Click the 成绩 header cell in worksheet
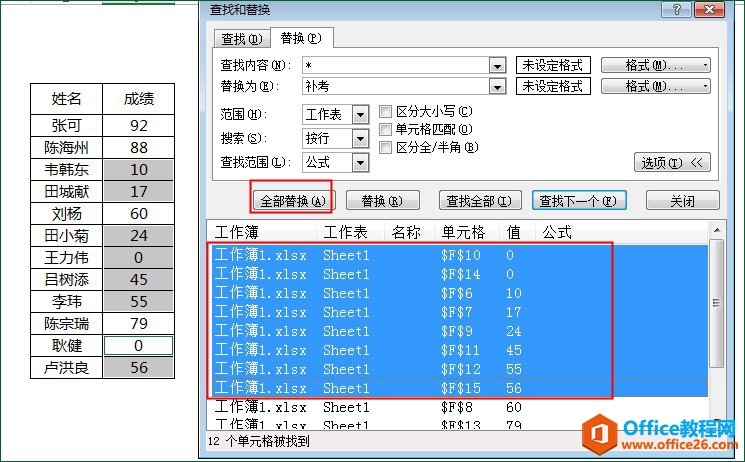 (x=139, y=99)
